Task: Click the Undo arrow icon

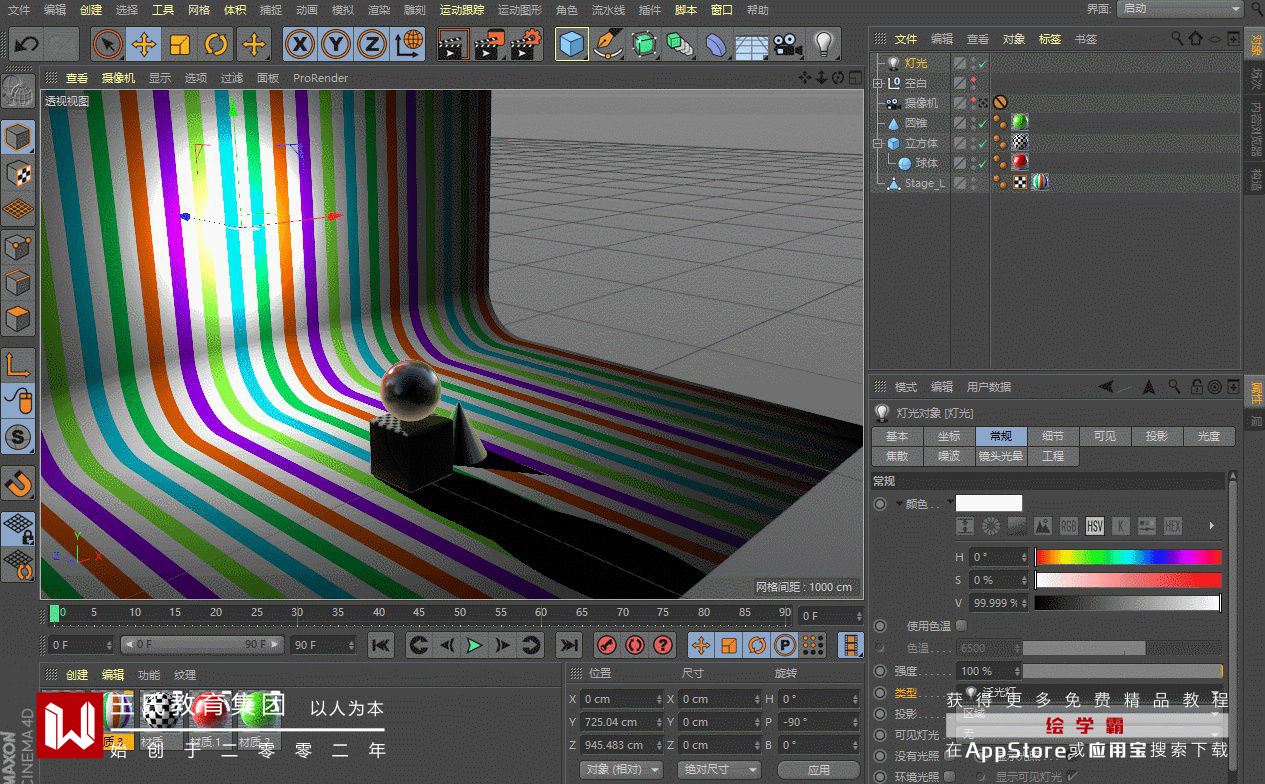Action: coord(26,44)
